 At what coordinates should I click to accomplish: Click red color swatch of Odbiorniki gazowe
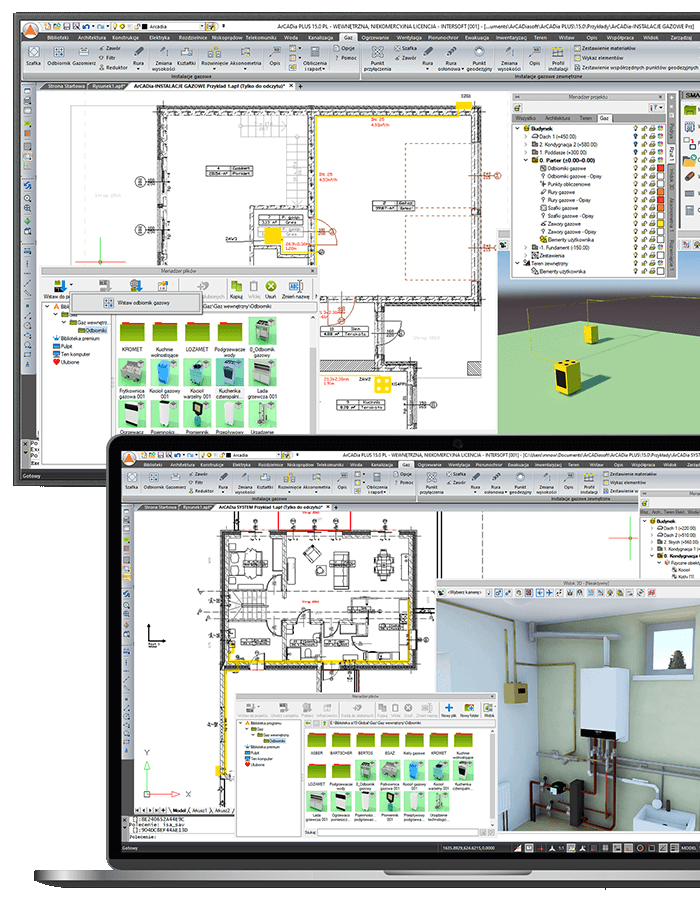660,168
